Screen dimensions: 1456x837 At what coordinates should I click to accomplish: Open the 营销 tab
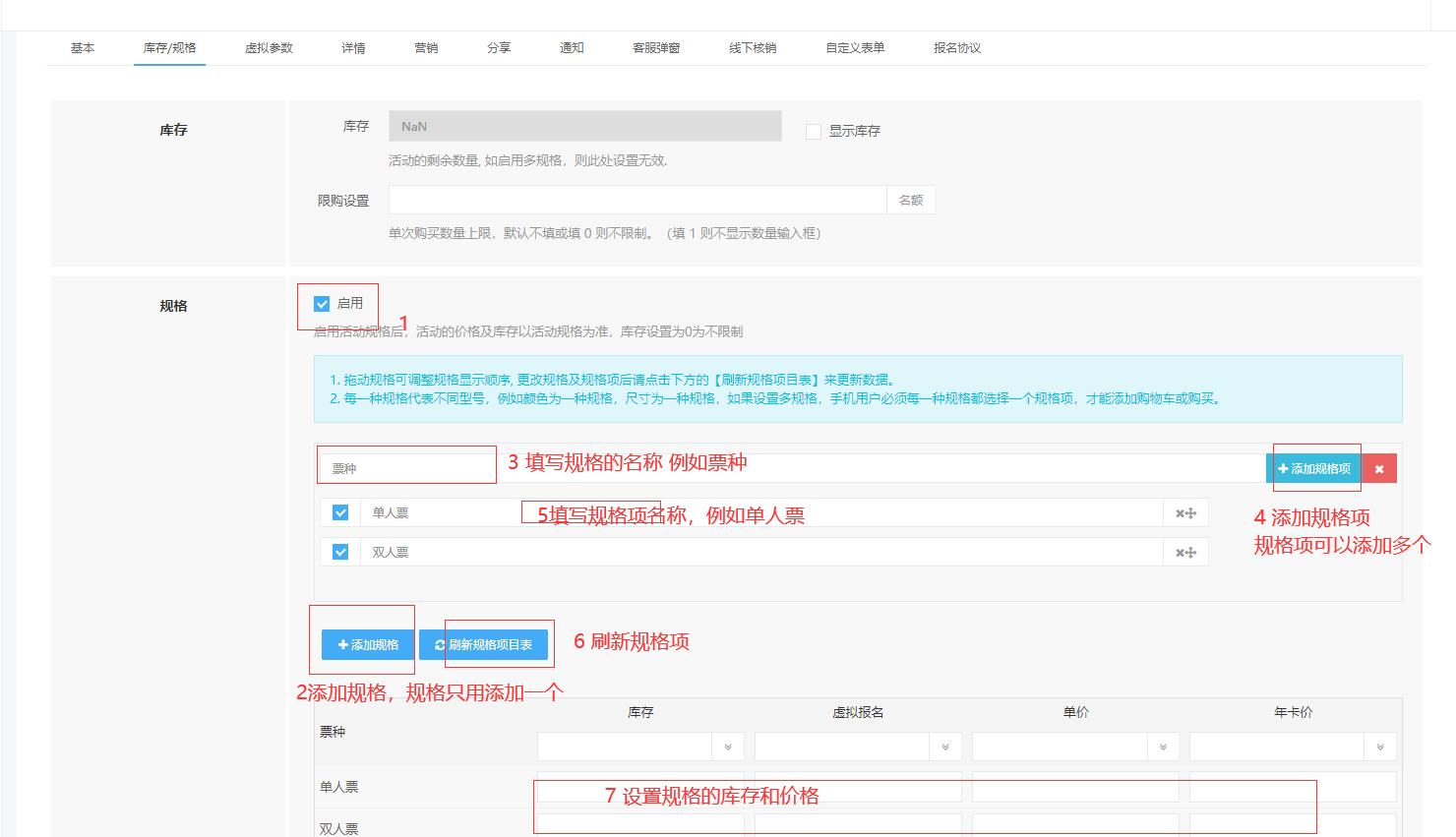(x=426, y=48)
